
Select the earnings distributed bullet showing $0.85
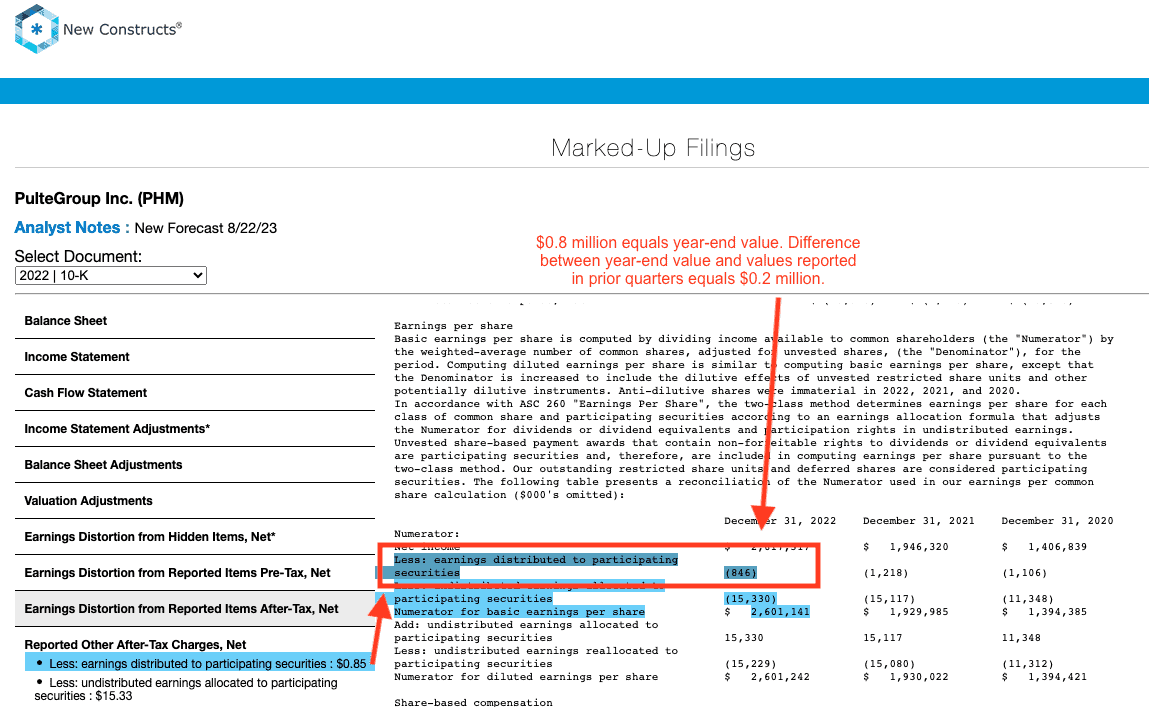201,663
